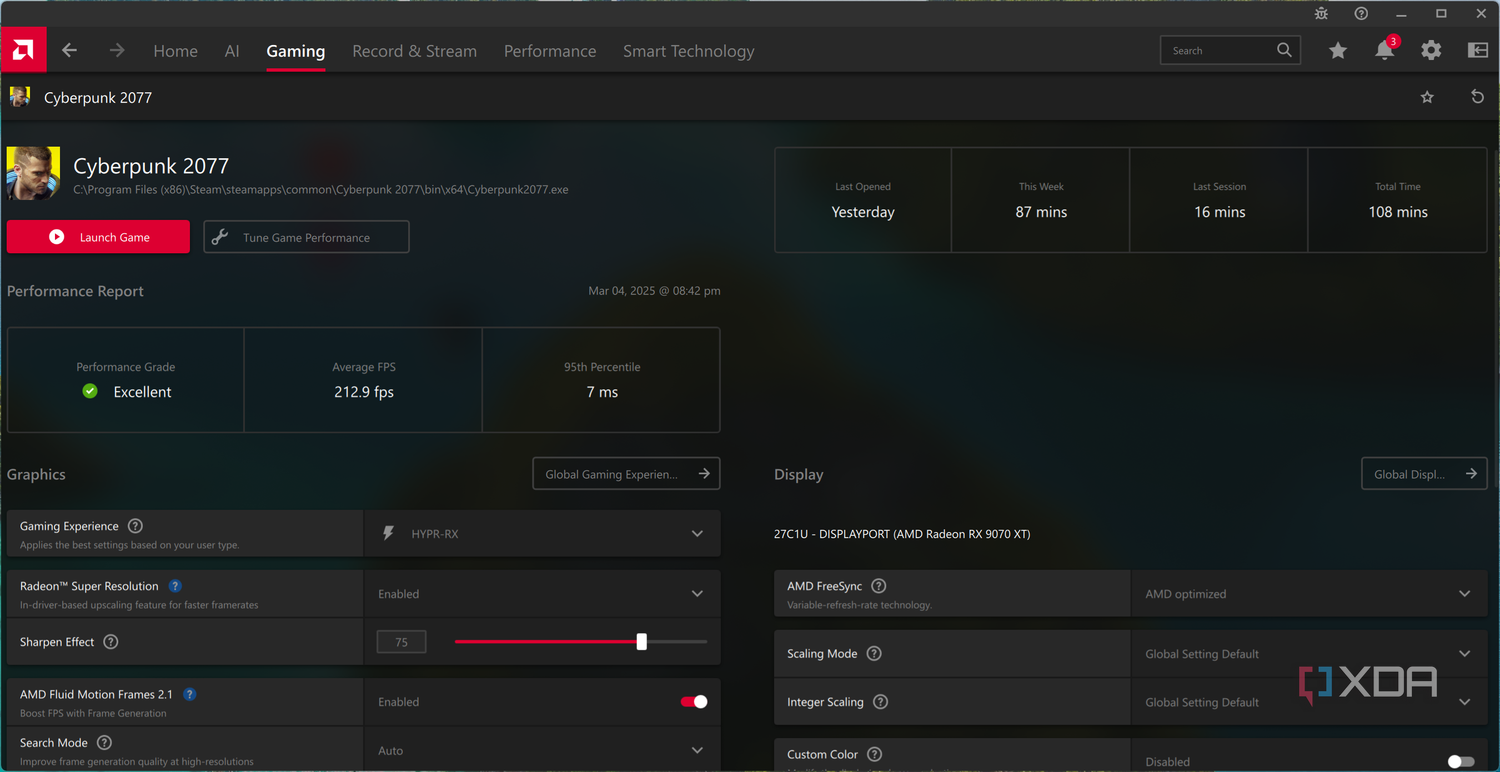The height and width of the screenshot is (772, 1500).
Task: Click the Launch Game button
Action: pyautogui.click(x=98, y=237)
